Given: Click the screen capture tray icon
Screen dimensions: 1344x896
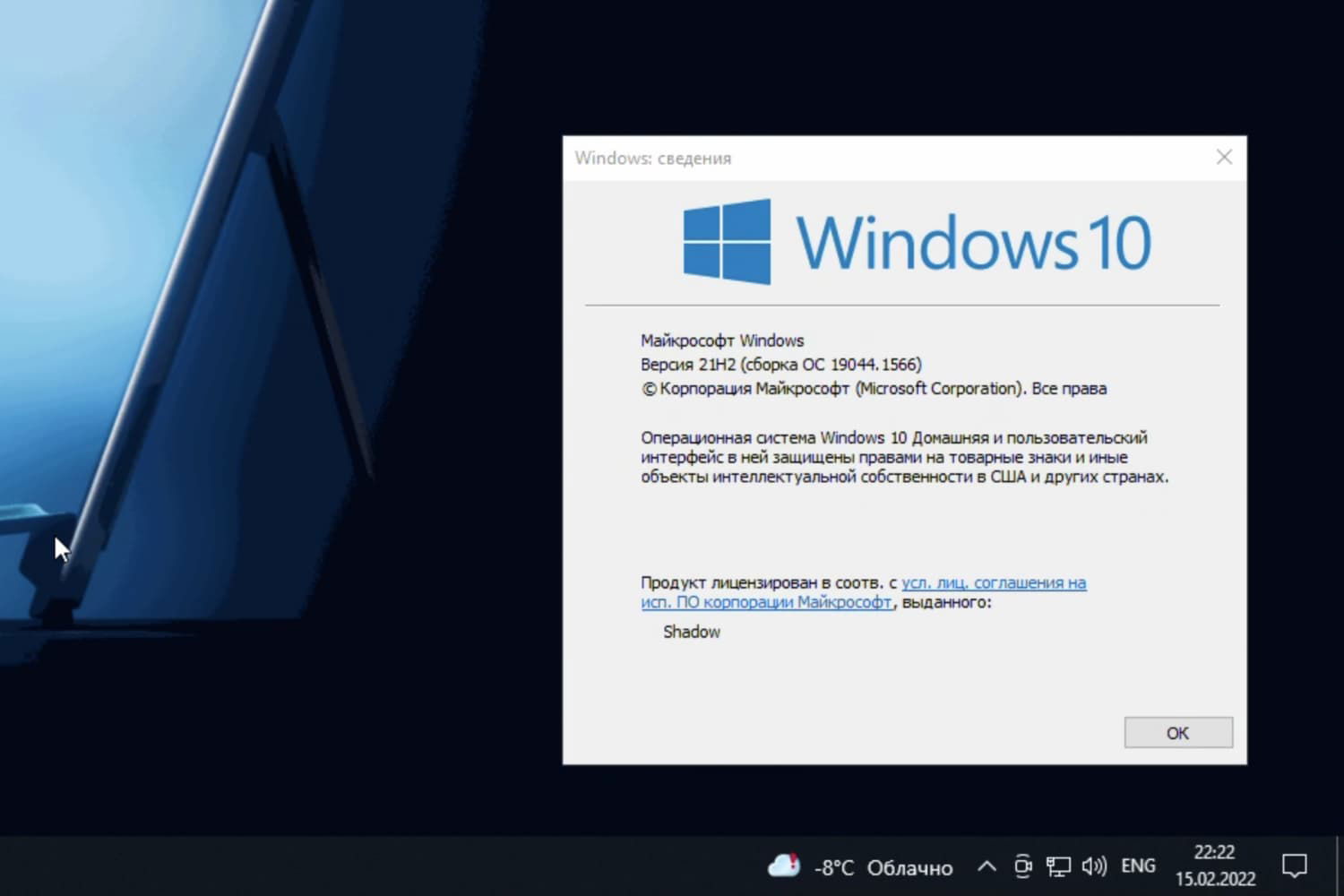Looking at the screenshot, I should coord(1023,866).
